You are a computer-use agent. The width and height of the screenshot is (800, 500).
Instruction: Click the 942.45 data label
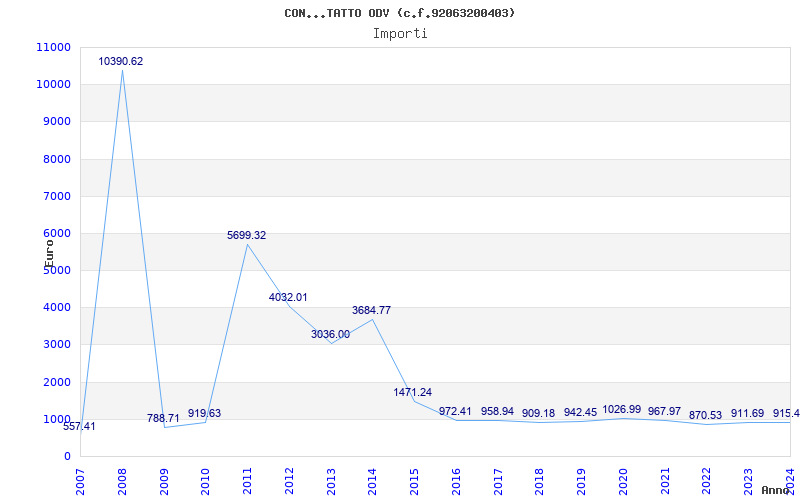point(580,412)
